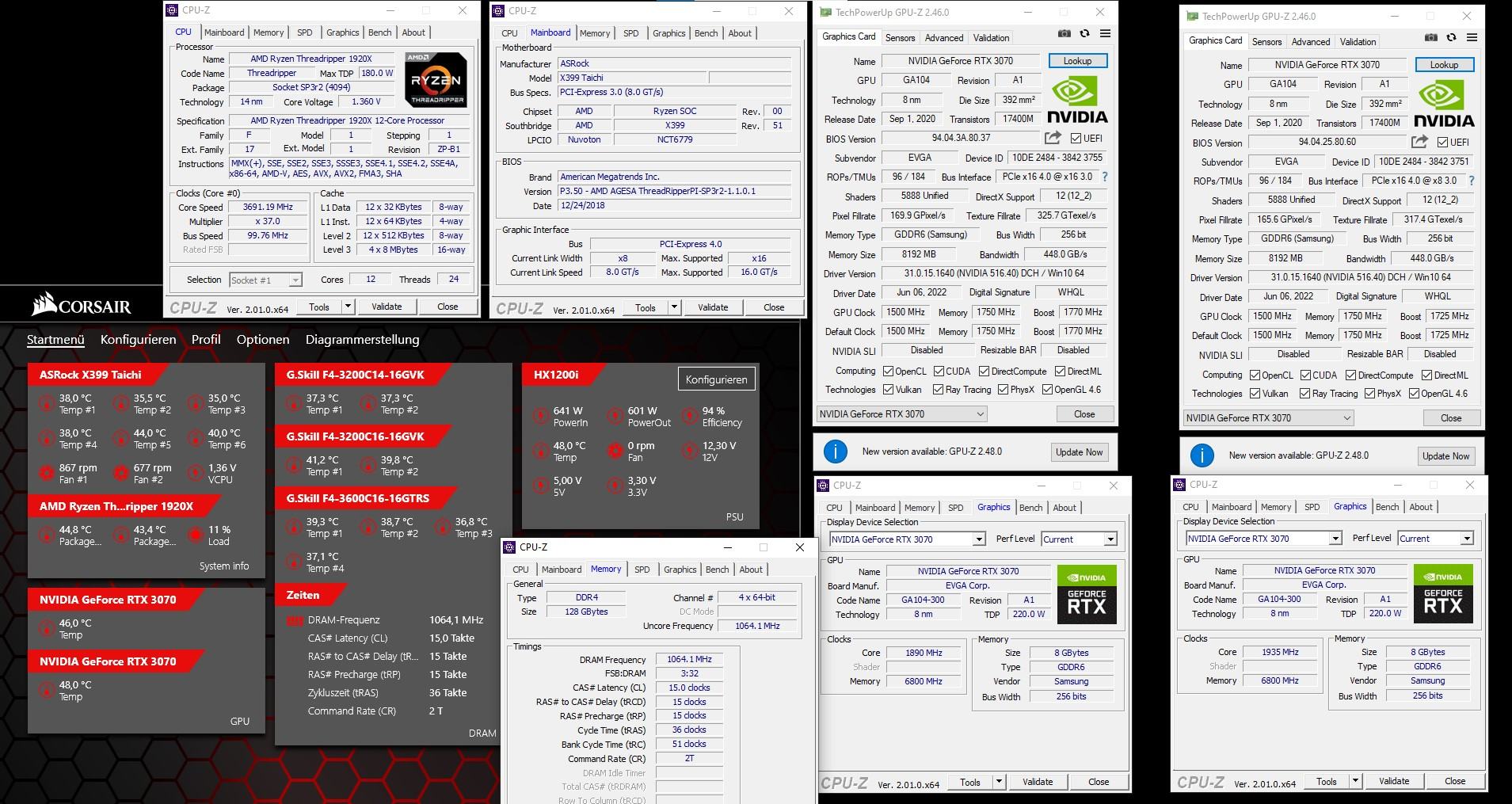Click the HX1200i 0 rpm fan icon
Viewport: 1512px width, 804px height.
coord(615,451)
